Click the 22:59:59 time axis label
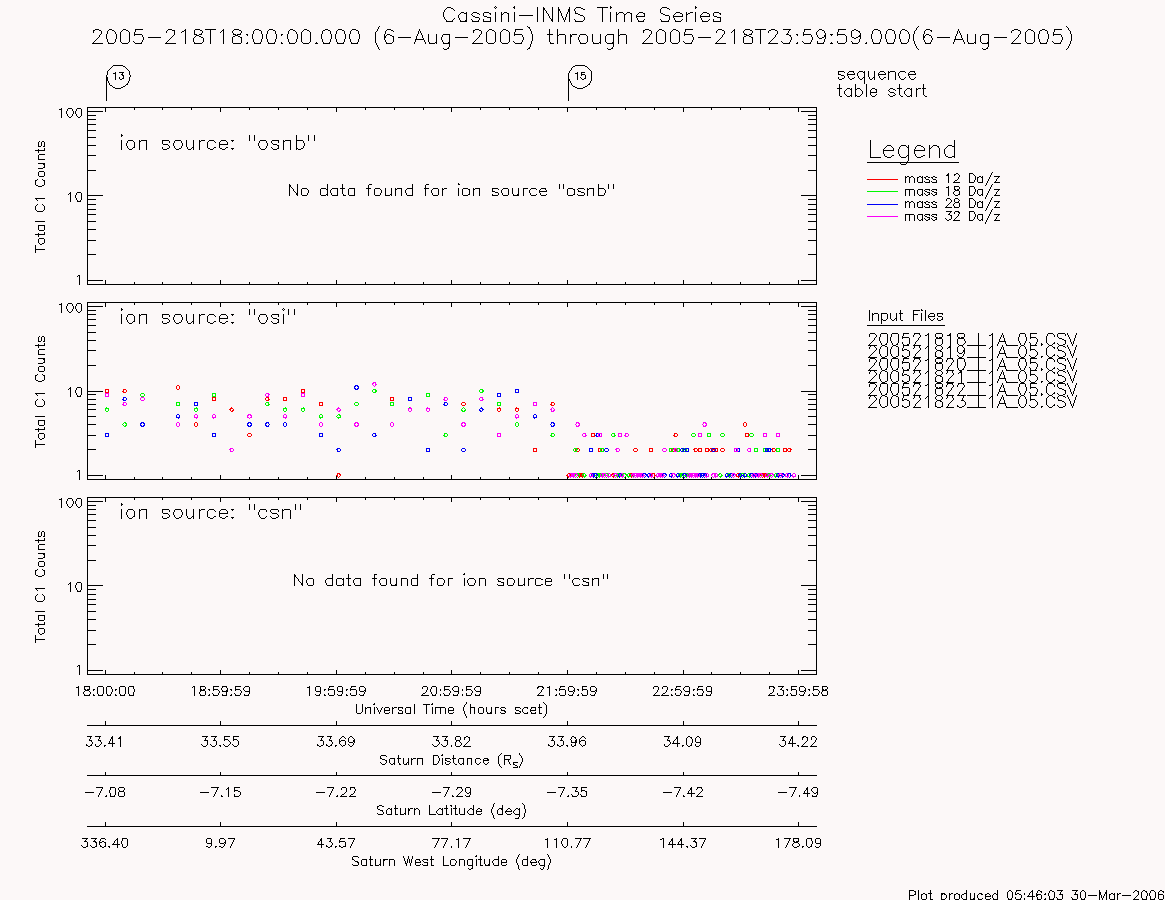The height and width of the screenshot is (900, 1165). [x=682, y=691]
